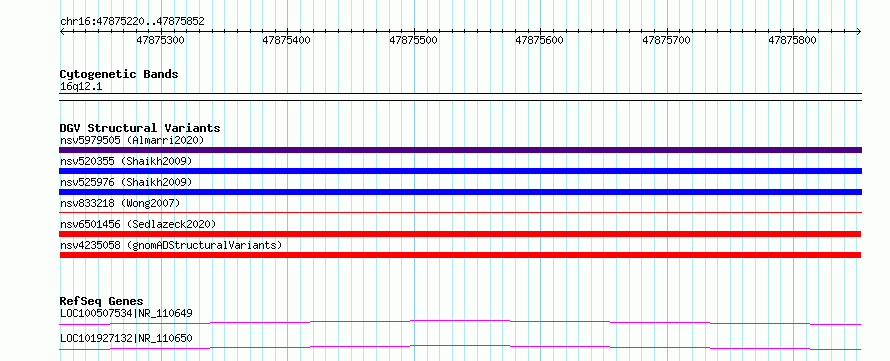Image resolution: width=890 pixels, height=361 pixels.
Task: Click the chr16:47875220..47875852 region label
Action: [x=132, y=22]
